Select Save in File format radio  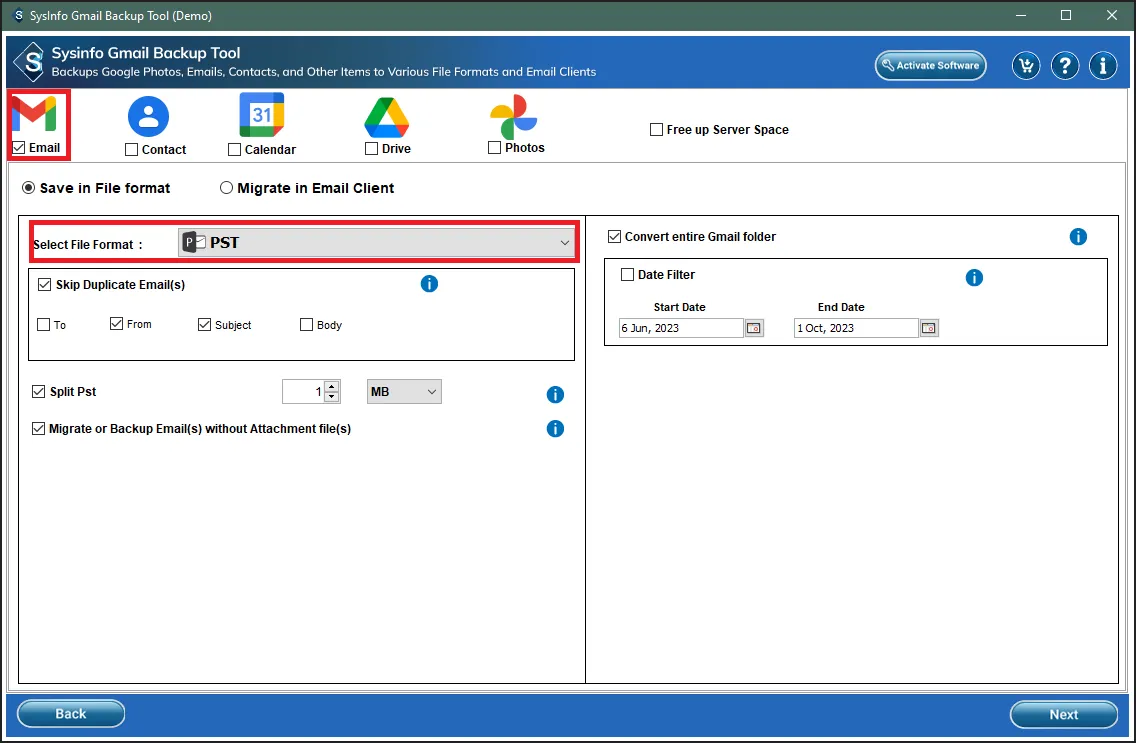click(x=28, y=188)
